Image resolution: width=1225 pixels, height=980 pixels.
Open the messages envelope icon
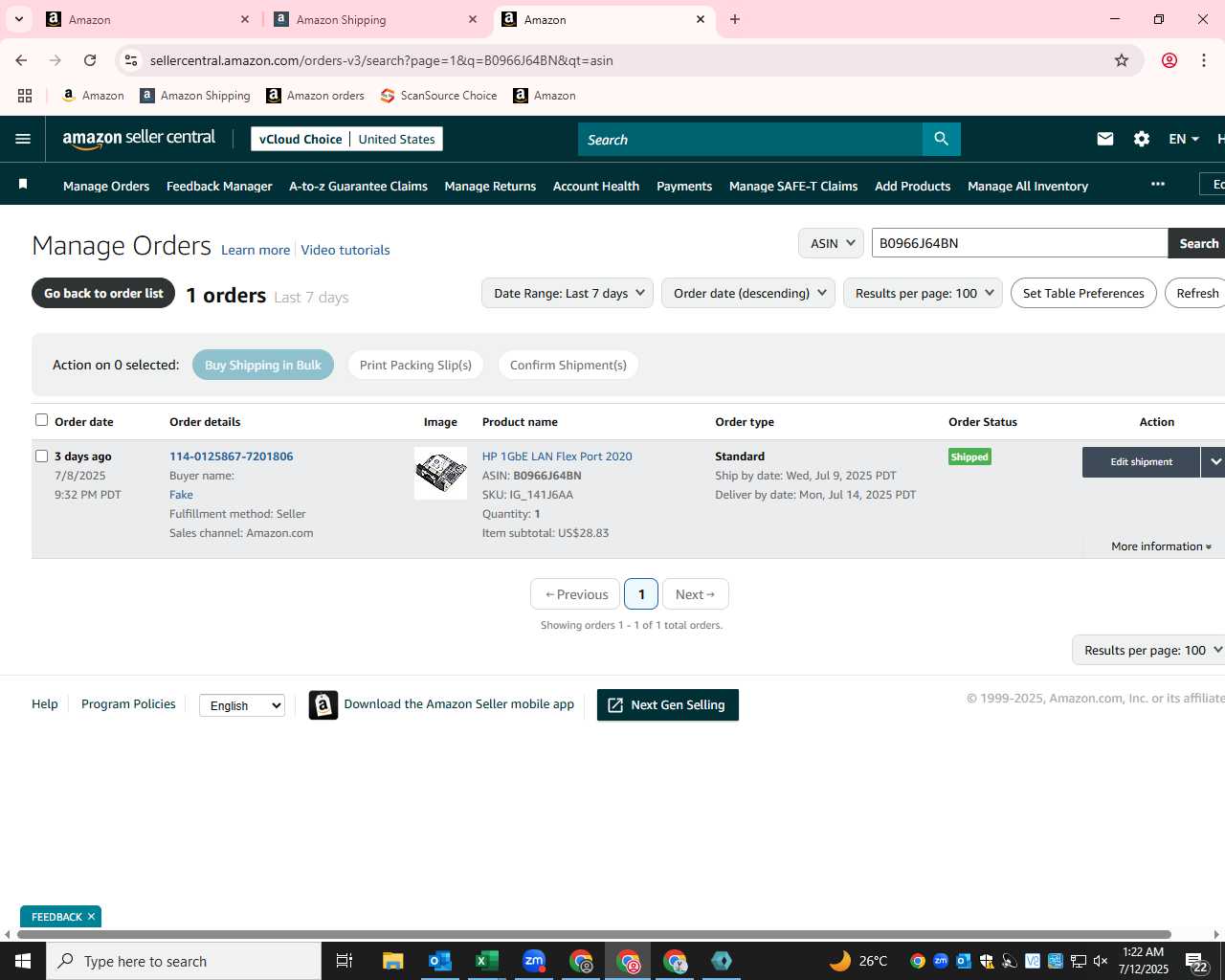pyautogui.click(x=1105, y=139)
